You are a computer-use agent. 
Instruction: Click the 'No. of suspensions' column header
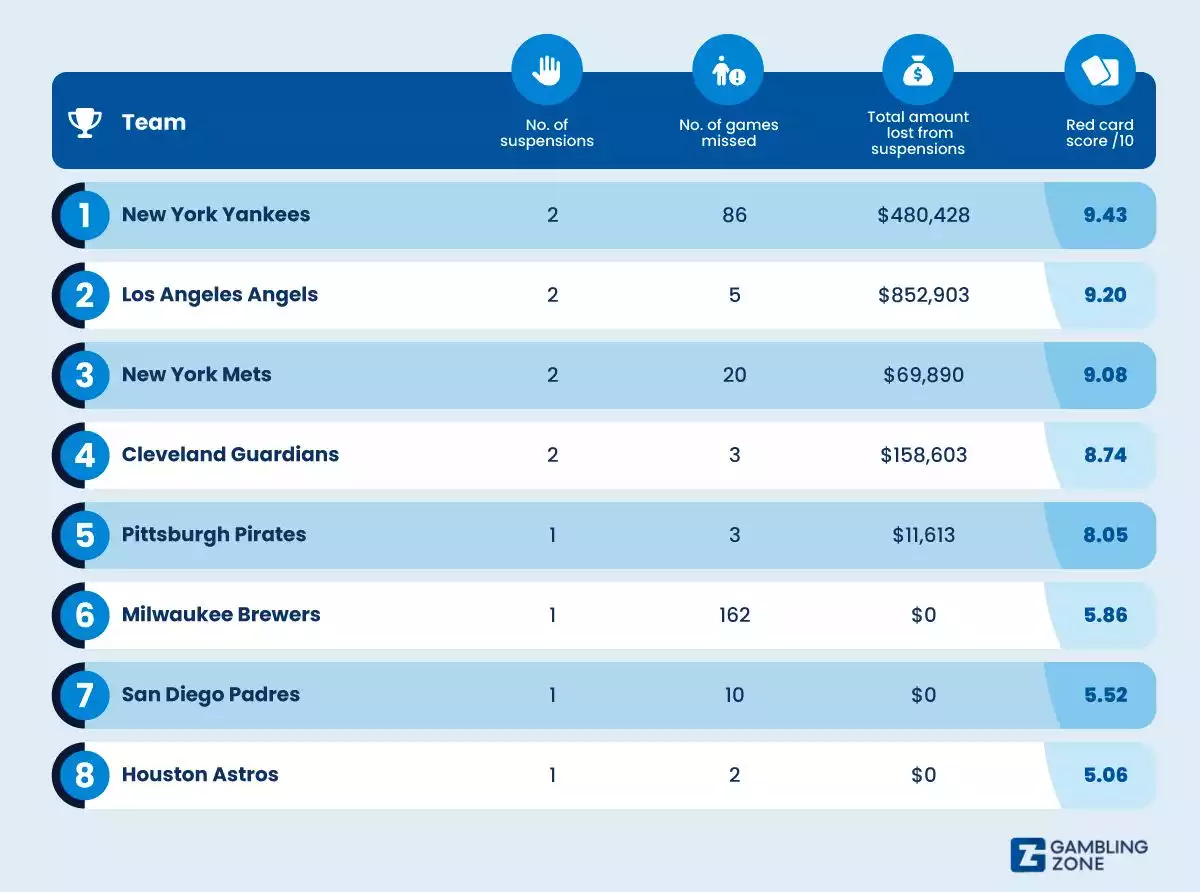click(546, 133)
